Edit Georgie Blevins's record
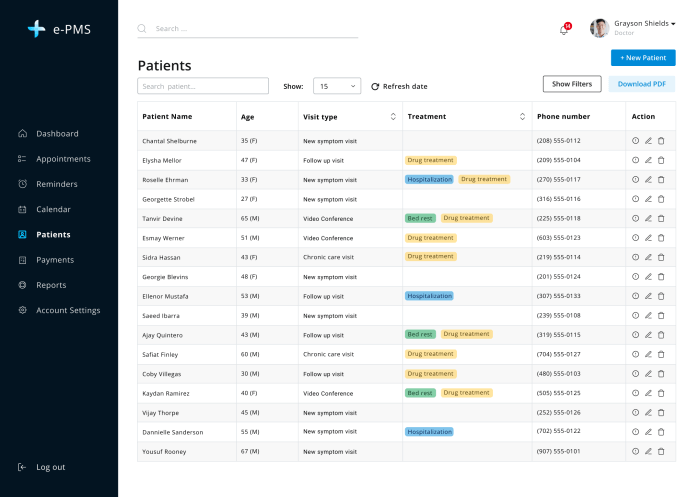The image size is (700, 497). [x=648, y=276]
